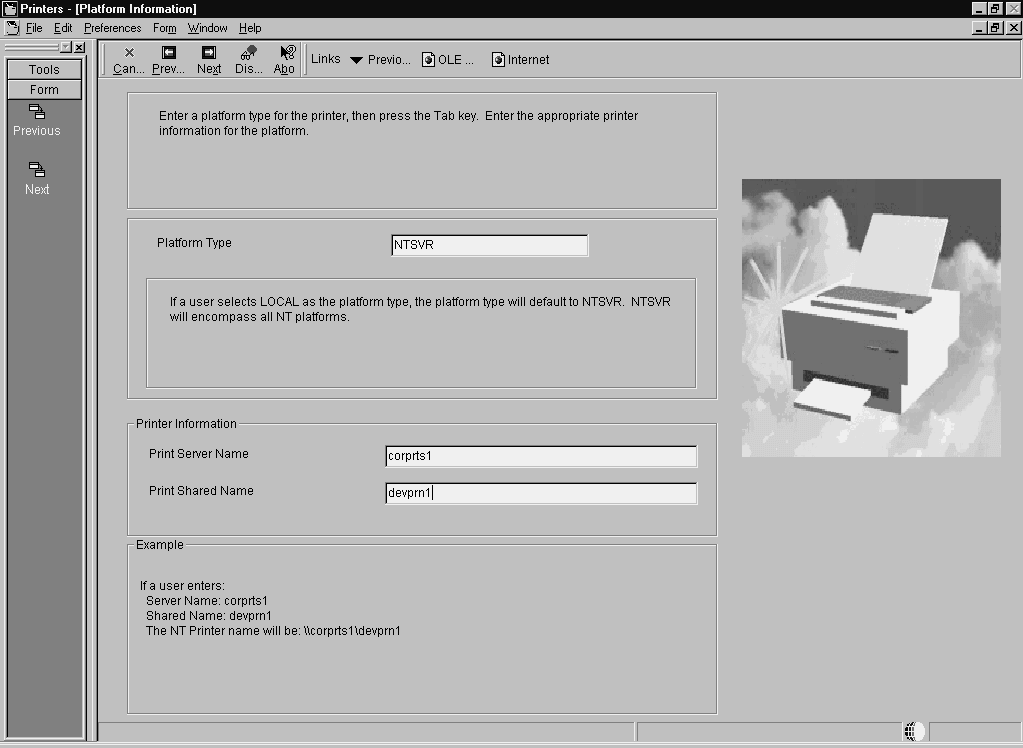This screenshot has height=748, width=1023.
Task: Click the printer illustration image
Action: [871, 318]
